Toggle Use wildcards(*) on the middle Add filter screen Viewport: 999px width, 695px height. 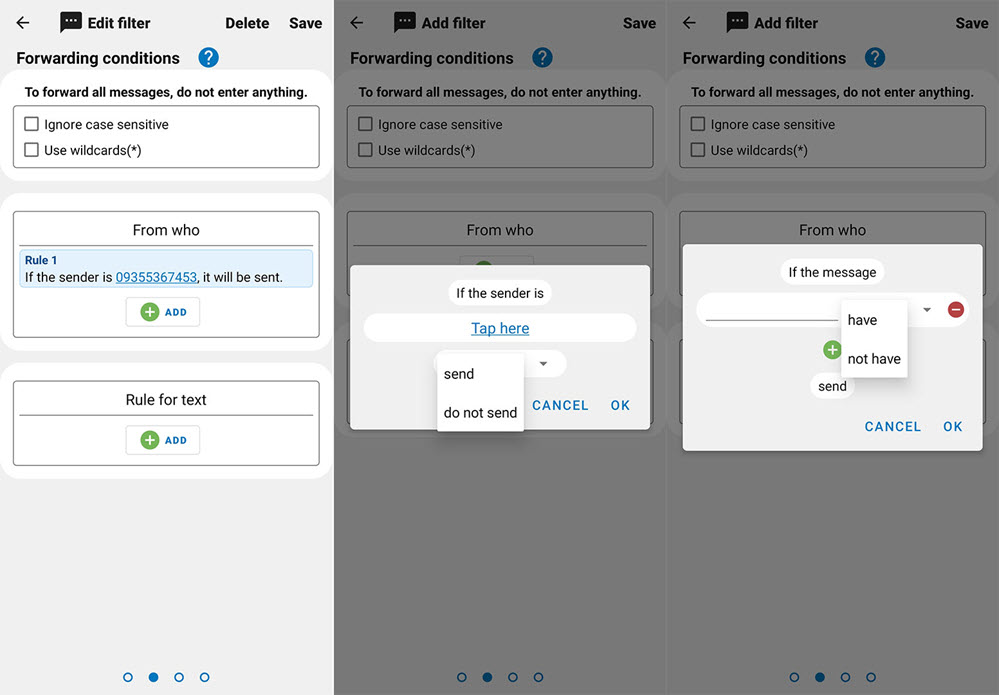(365, 150)
